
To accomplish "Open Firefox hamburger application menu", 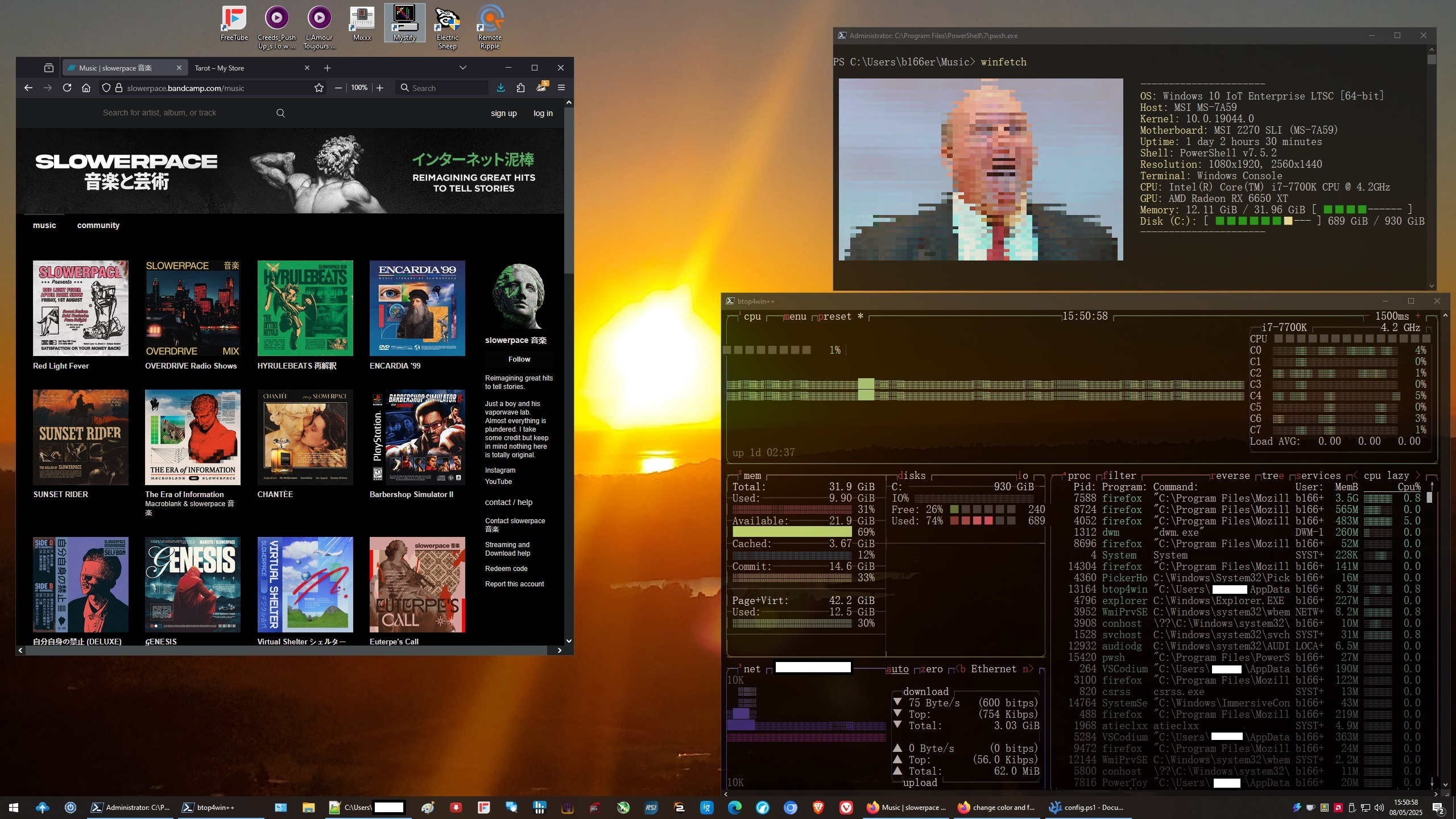I will point(561,88).
